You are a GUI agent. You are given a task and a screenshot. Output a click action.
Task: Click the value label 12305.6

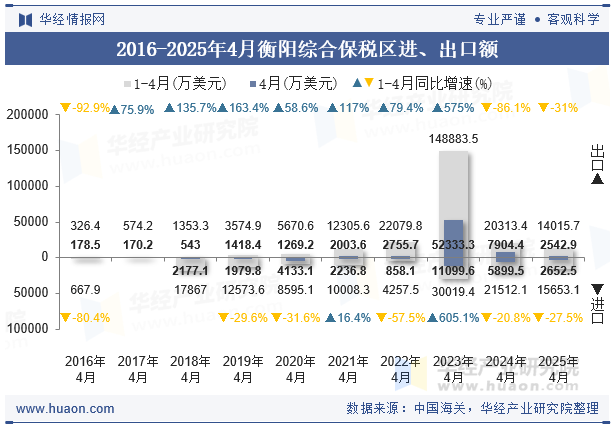coord(348,226)
